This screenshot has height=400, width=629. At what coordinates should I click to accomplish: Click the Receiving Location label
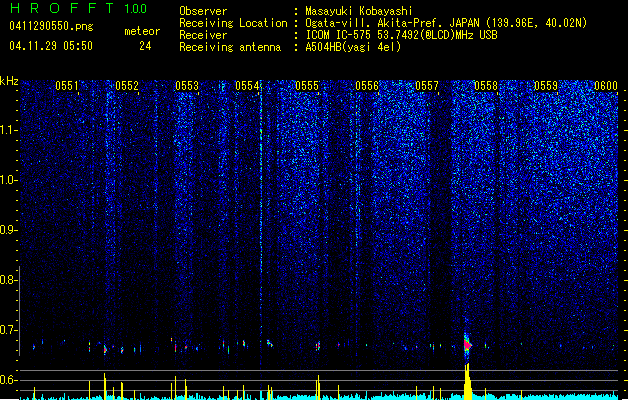coord(233,23)
